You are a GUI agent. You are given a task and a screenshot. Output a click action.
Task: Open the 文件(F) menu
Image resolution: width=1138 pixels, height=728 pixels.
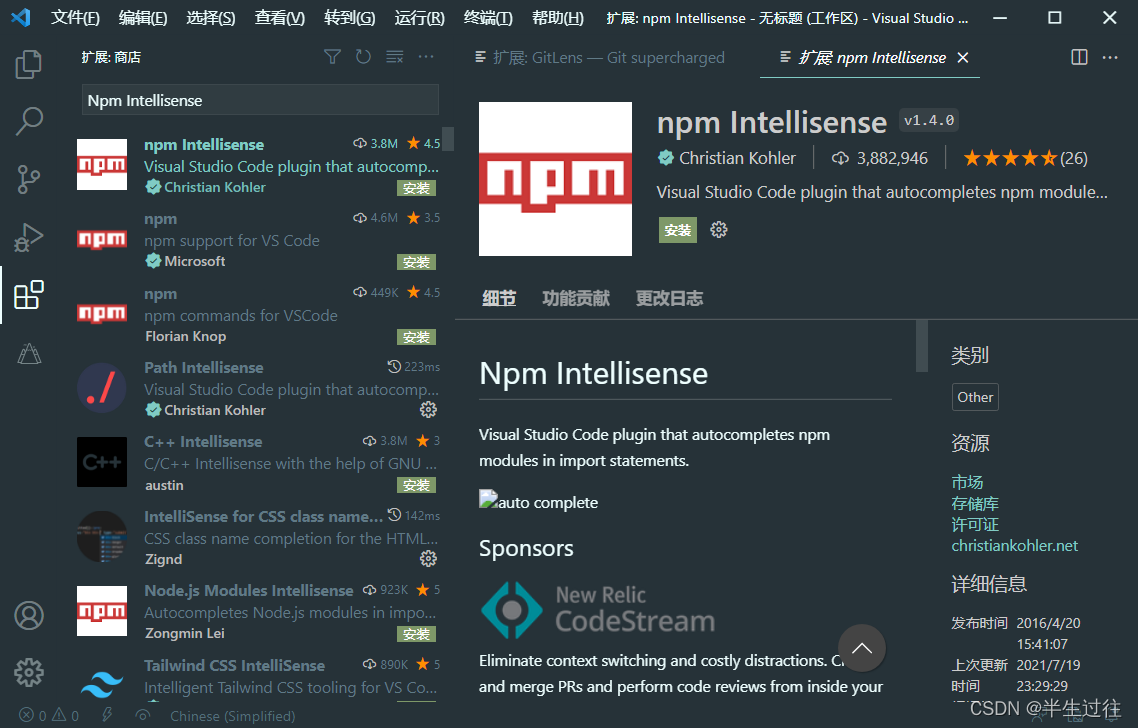tap(75, 18)
